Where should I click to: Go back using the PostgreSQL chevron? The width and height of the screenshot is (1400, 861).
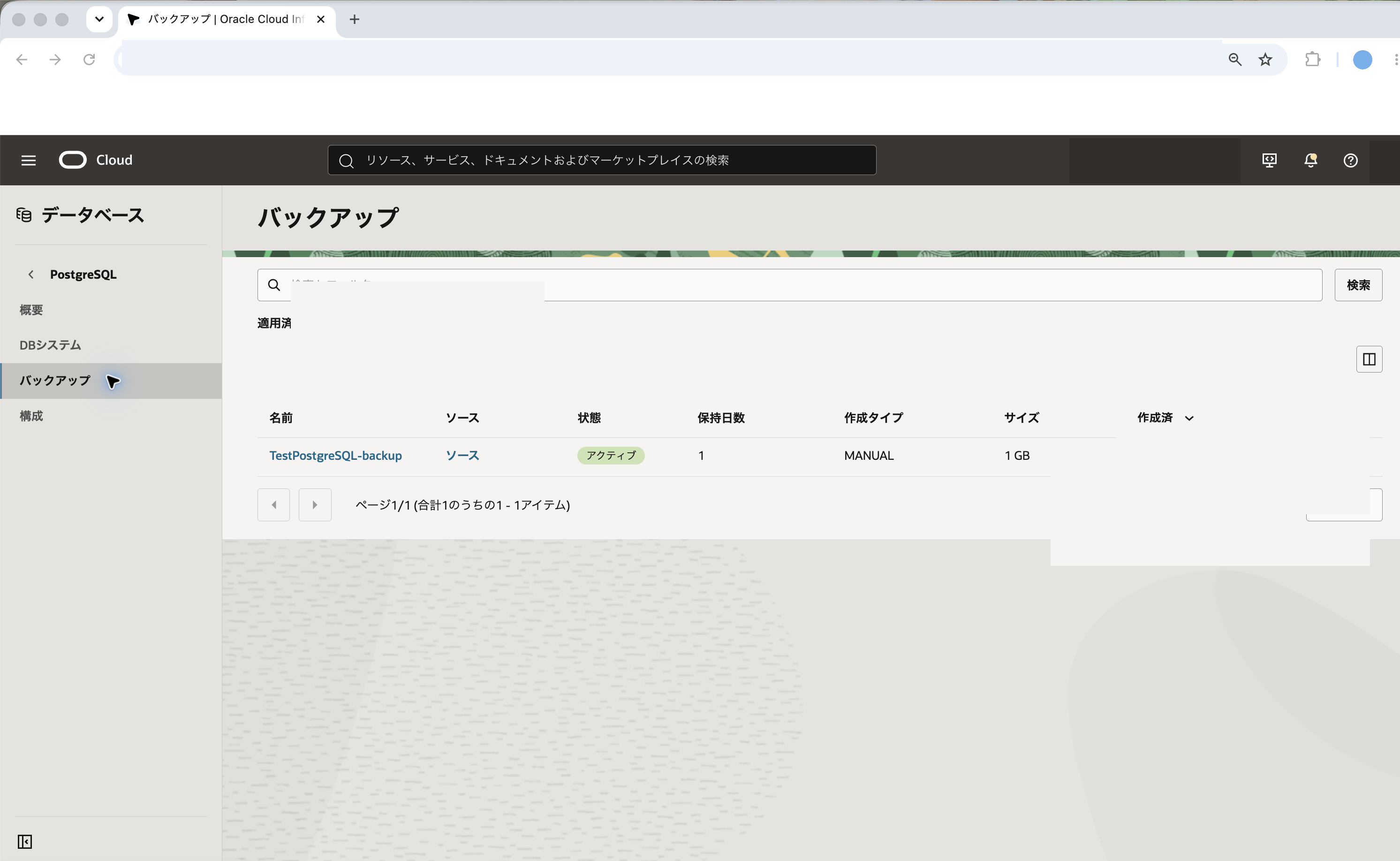pyautogui.click(x=31, y=274)
